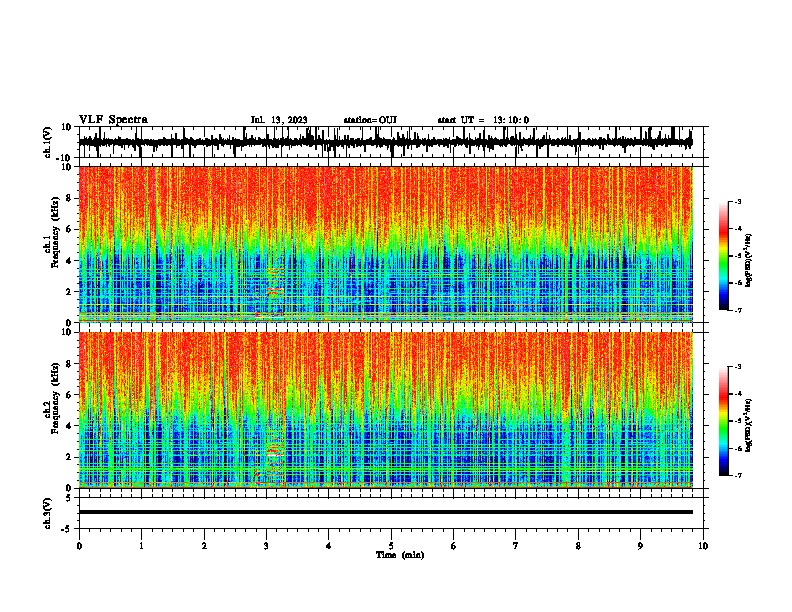This screenshot has height=612, width=792.
Task: Select the 'start UT = 13:10: 0' text
Action: pyautogui.click(x=483, y=120)
